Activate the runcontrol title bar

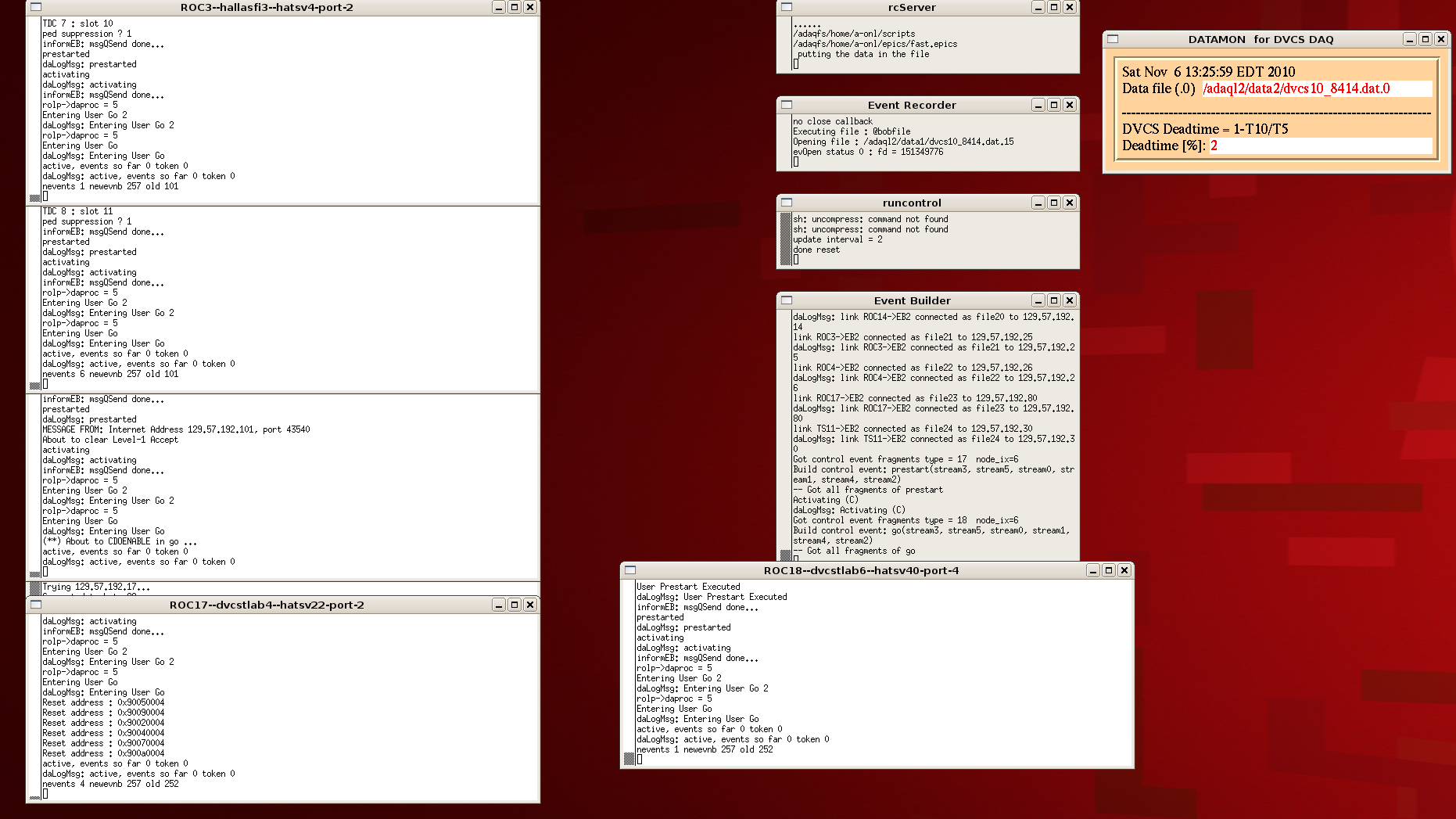[912, 203]
